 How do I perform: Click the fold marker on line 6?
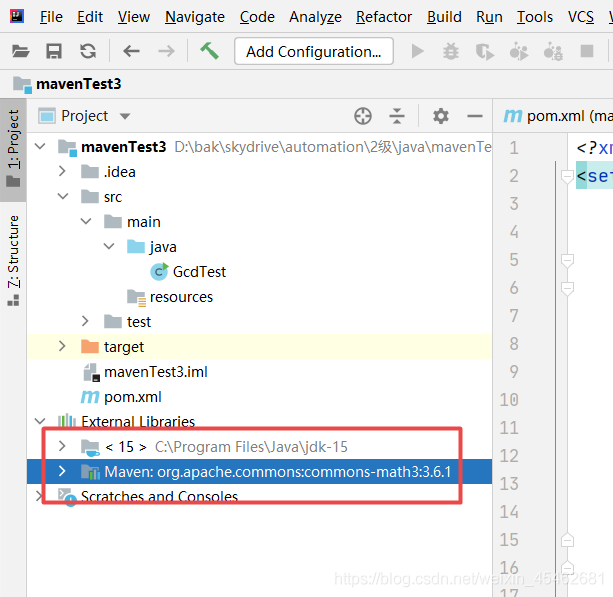[567, 288]
